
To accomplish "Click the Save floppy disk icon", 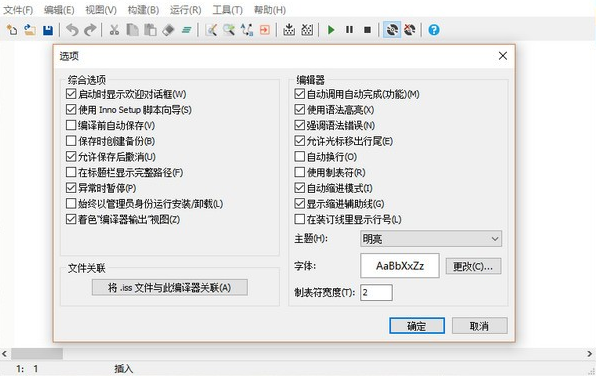I will [48, 30].
